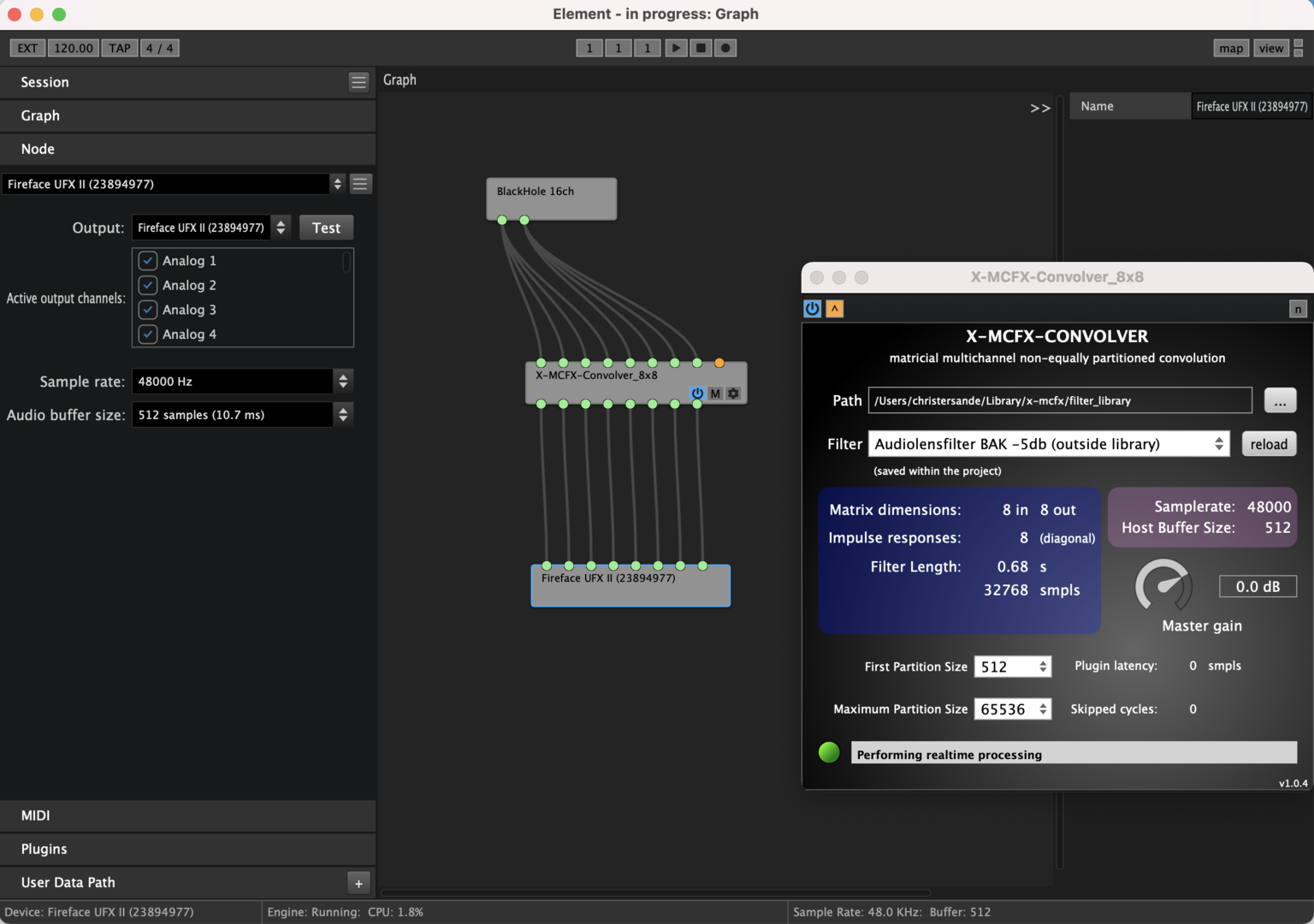Expand the Plugins section
1314x924 pixels.
pos(187,849)
